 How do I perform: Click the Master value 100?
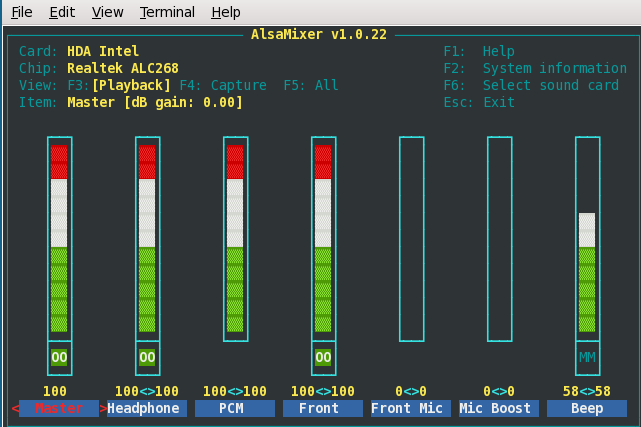[x=55, y=391]
